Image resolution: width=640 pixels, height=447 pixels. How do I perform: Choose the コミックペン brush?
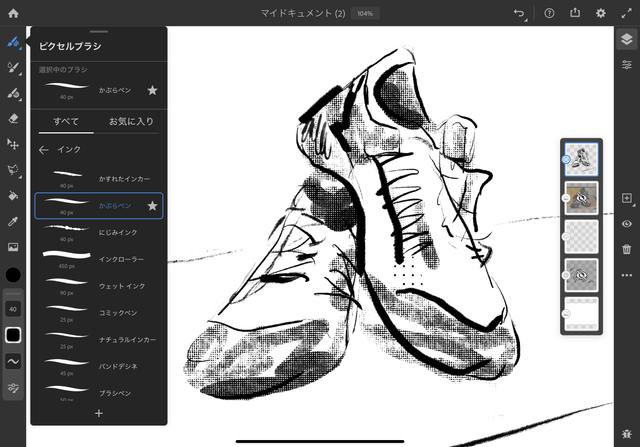(99, 313)
